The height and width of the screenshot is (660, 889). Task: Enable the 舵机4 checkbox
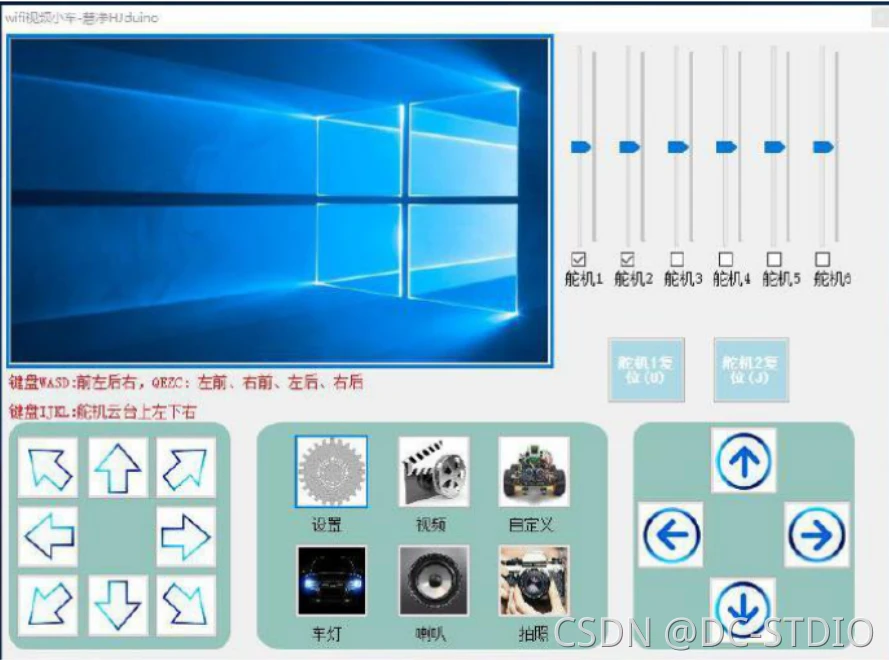(726, 259)
